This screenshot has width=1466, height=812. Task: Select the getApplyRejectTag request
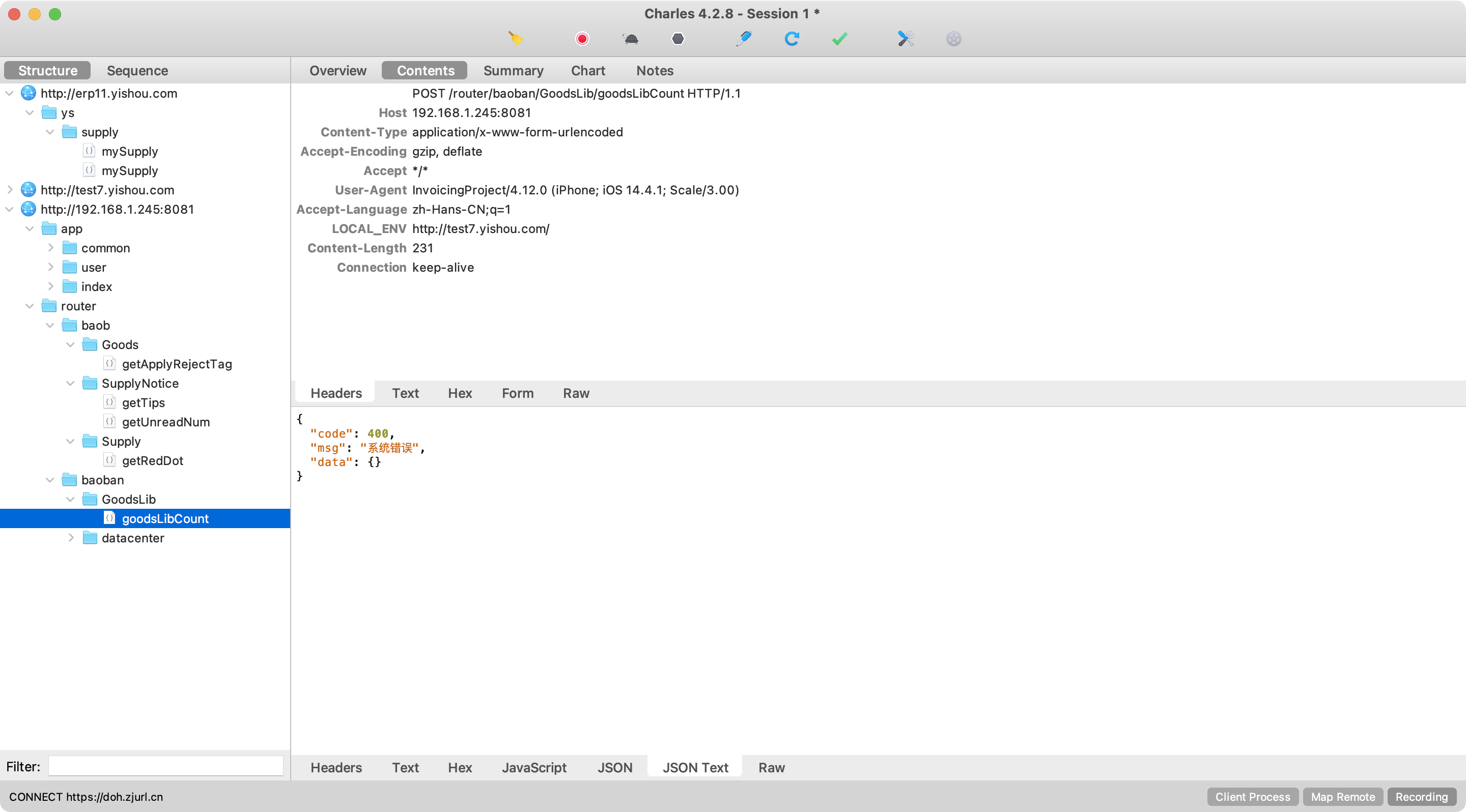pos(177,364)
